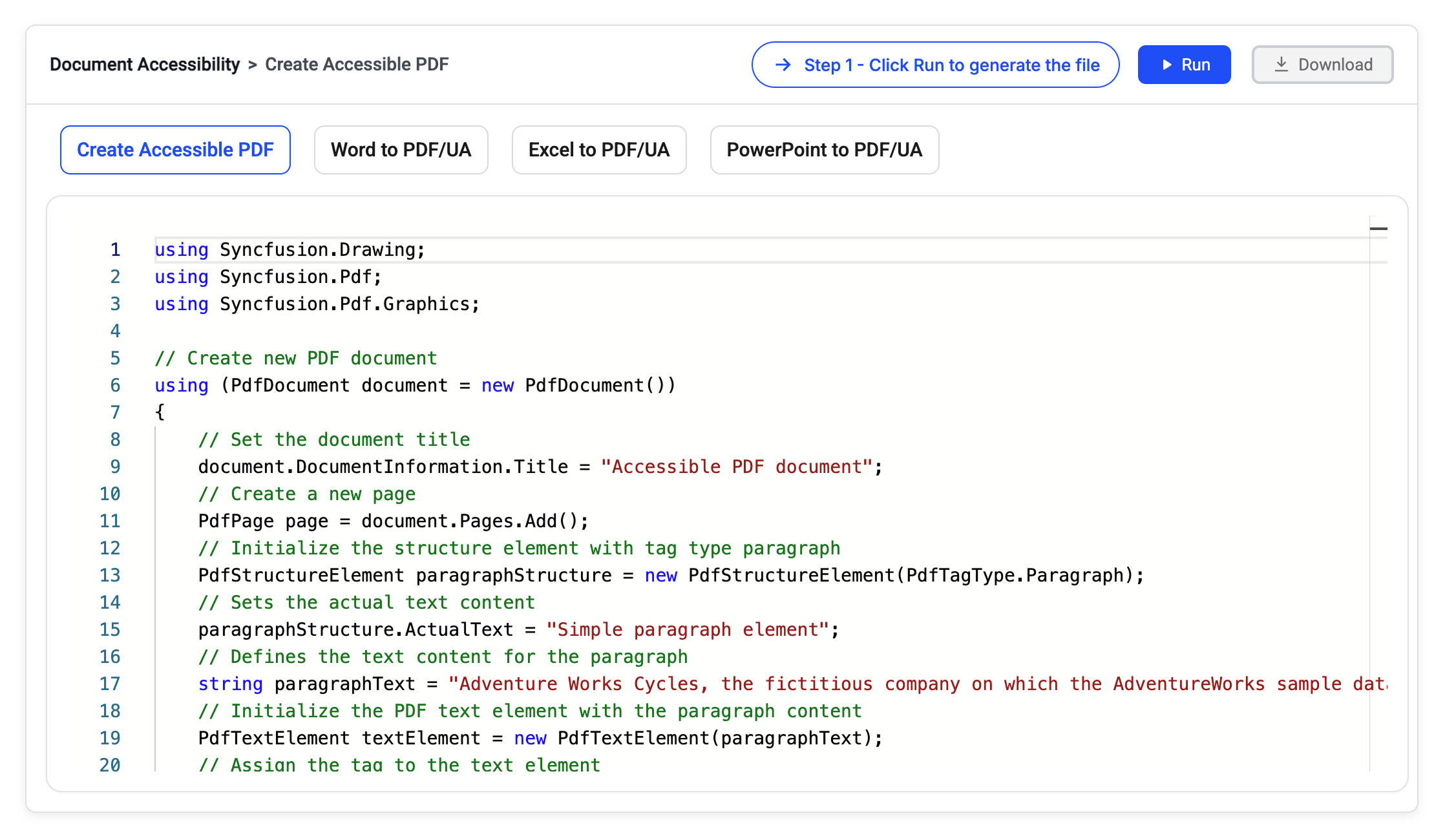This screenshot has height=840, width=1445.
Task: Click line number 12 in gutter
Action: [110, 549]
